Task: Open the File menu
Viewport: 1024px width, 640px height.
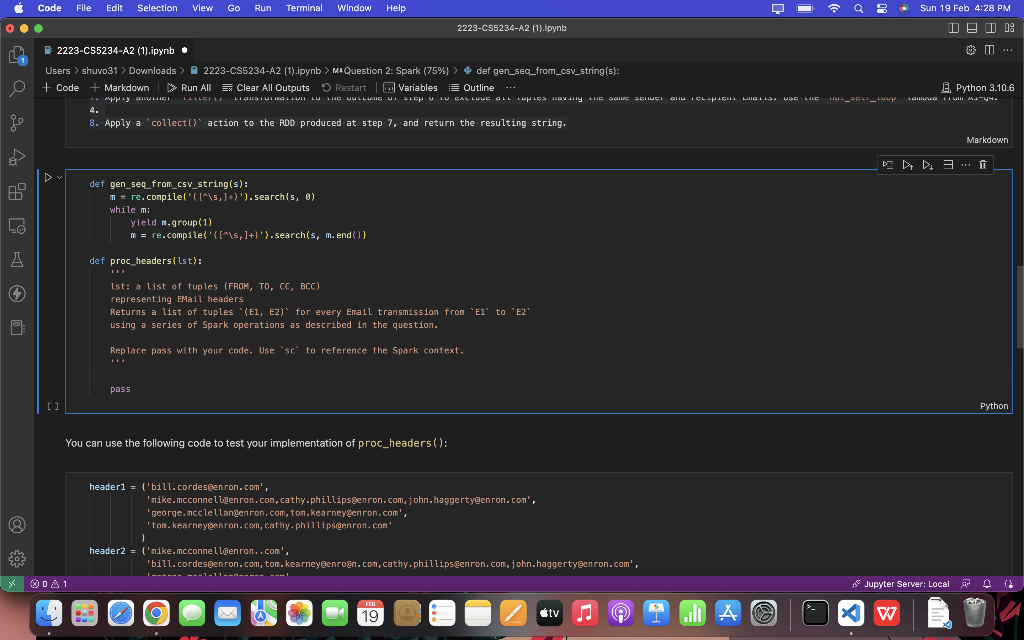Action: tap(84, 8)
